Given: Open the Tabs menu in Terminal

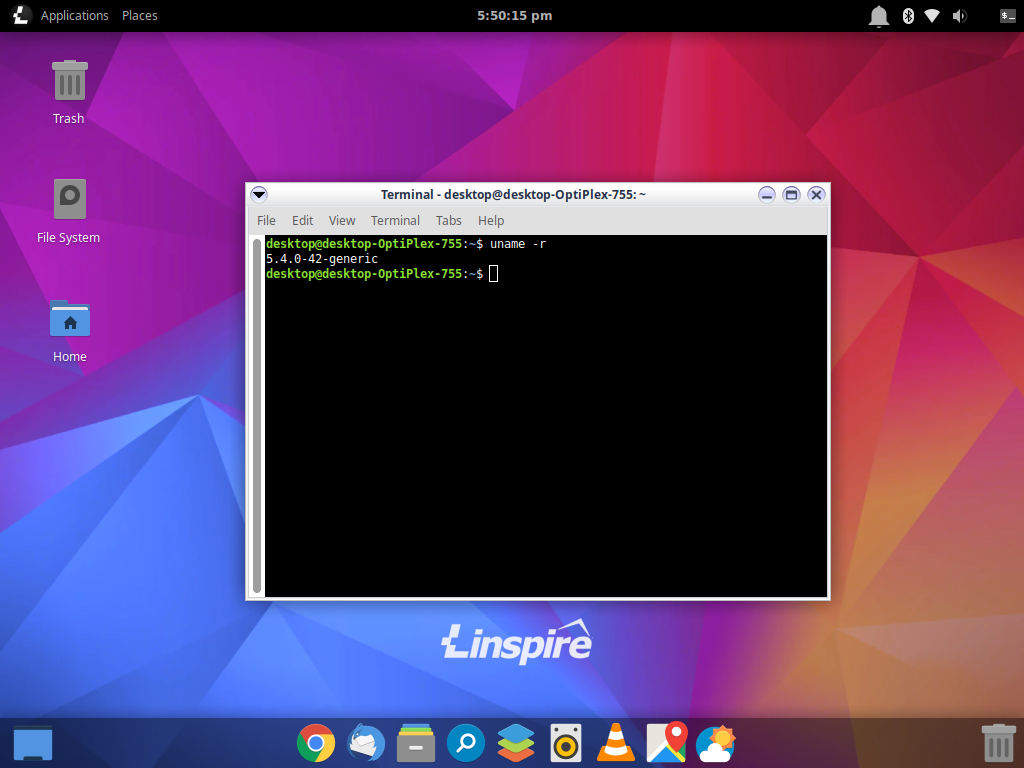Looking at the screenshot, I should pyautogui.click(x=448, y=220).
